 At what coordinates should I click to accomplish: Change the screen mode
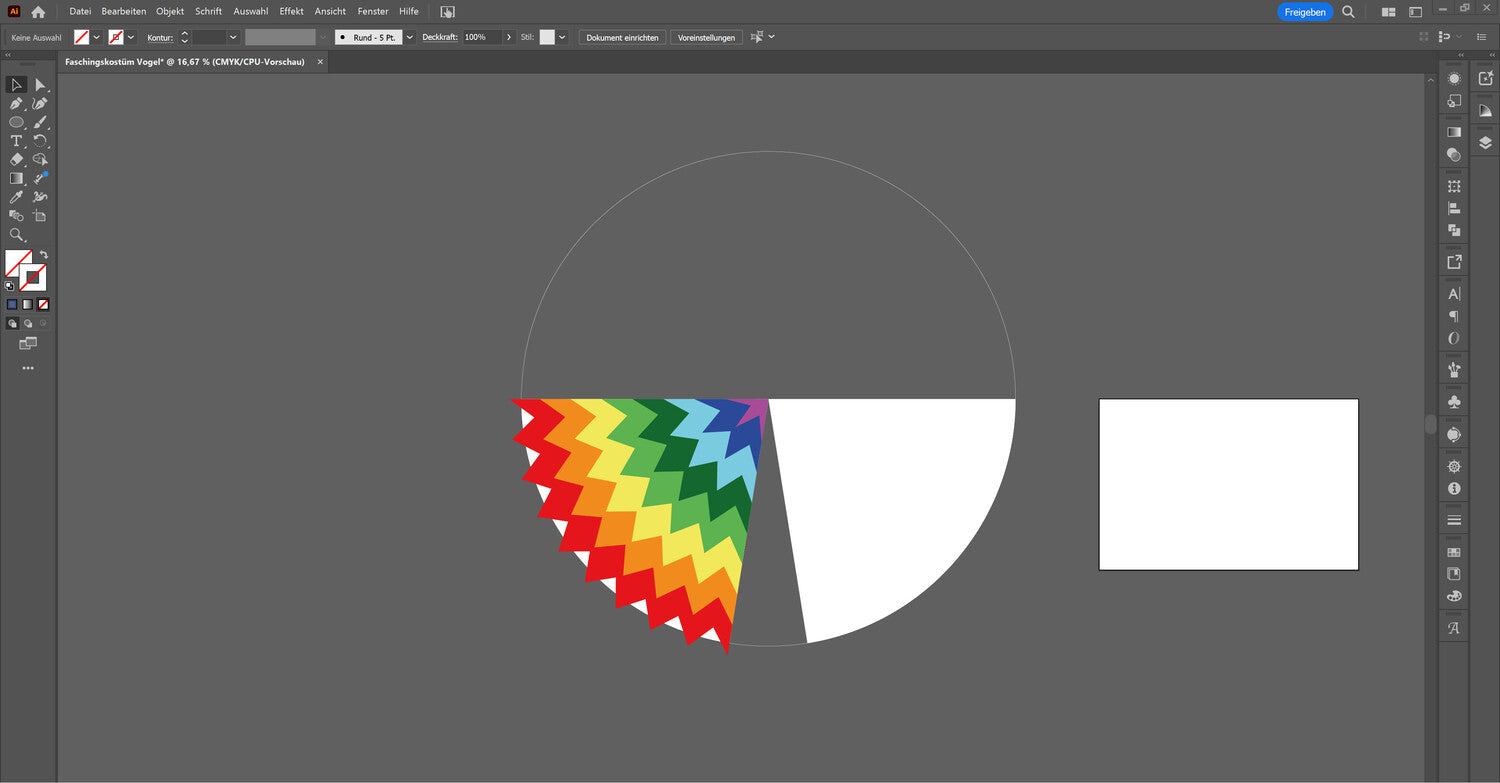pos(28,344)
